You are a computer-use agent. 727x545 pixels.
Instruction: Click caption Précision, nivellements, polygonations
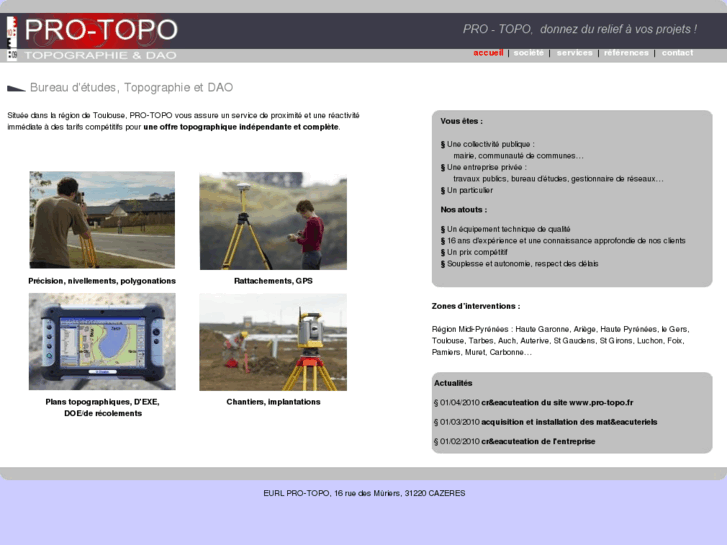pyautogui.click(x=102, y=281)
